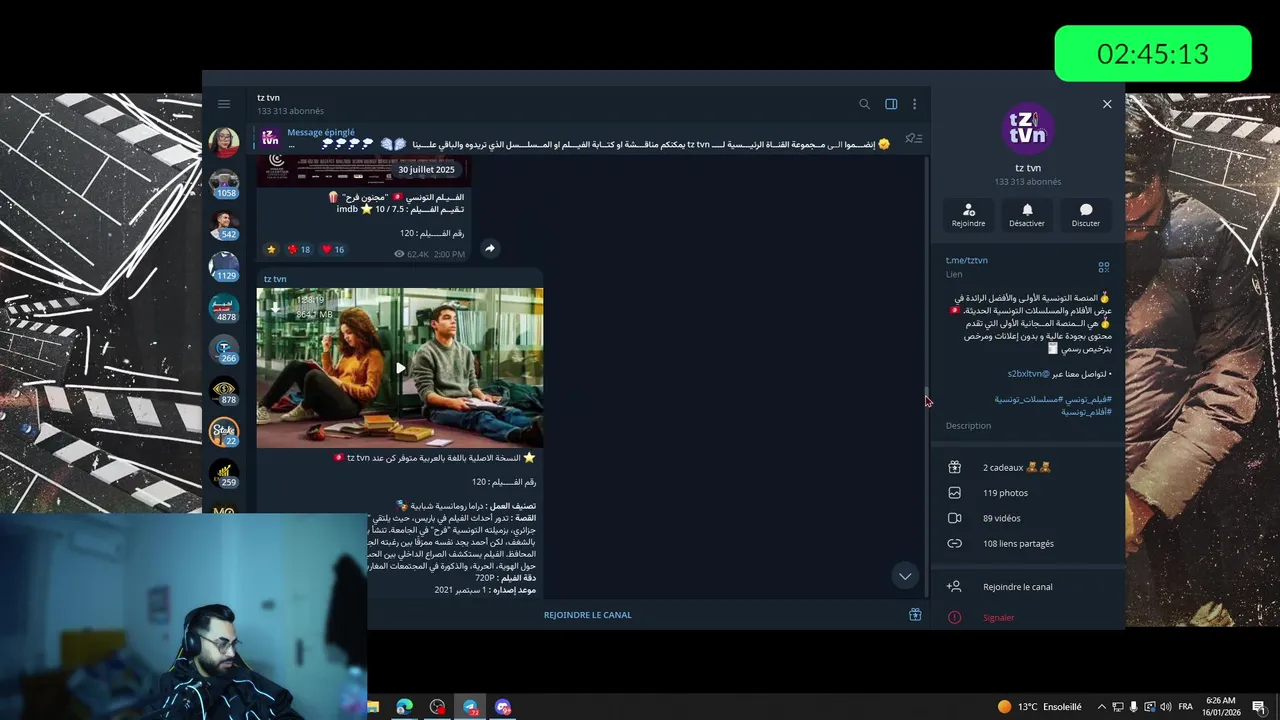Open Telegram in the Windows taskbar
The width and height of the screenshot is (1280, 720).
[470, 707]
